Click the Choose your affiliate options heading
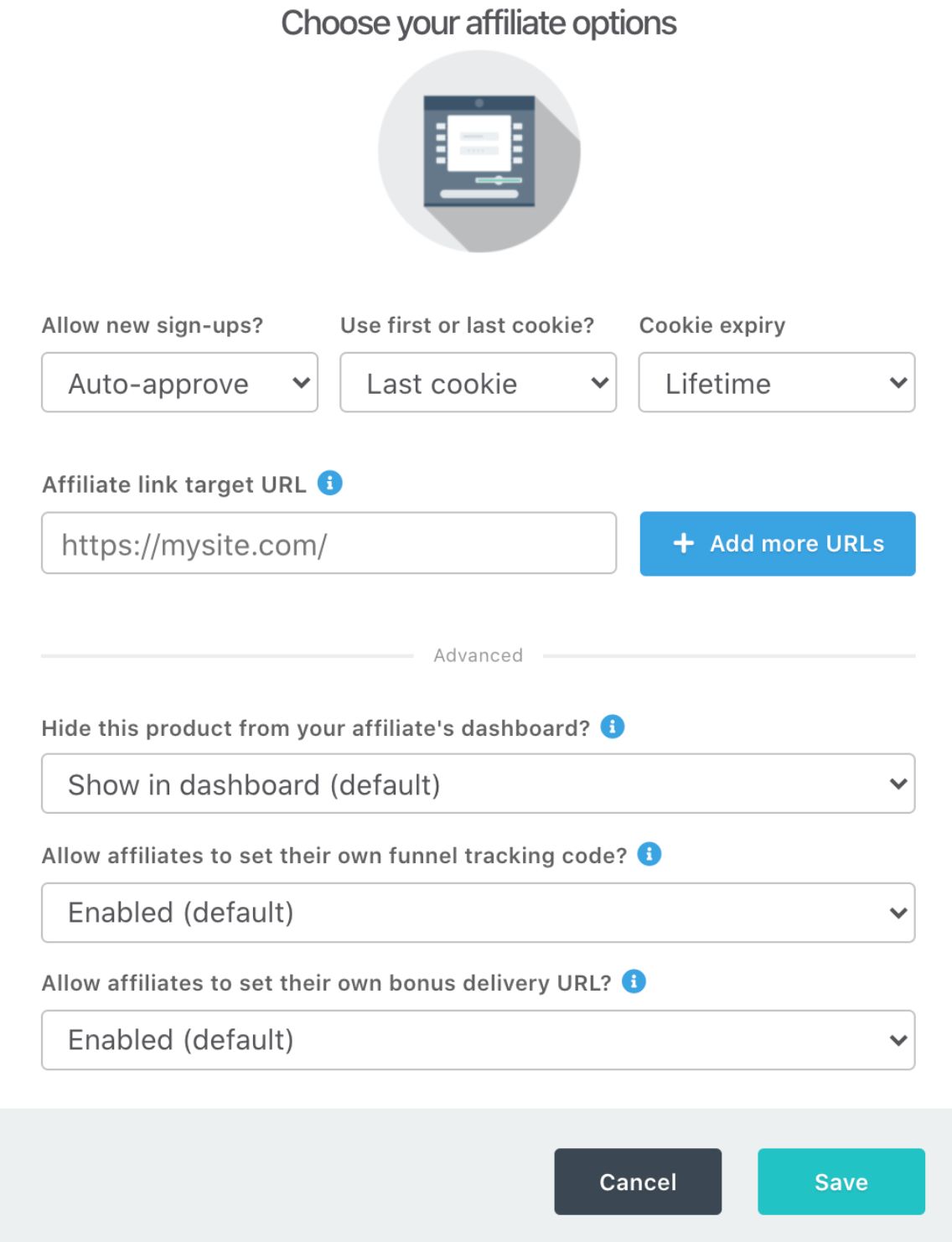This screenshot has width=952, height=1242. (478, 23)
